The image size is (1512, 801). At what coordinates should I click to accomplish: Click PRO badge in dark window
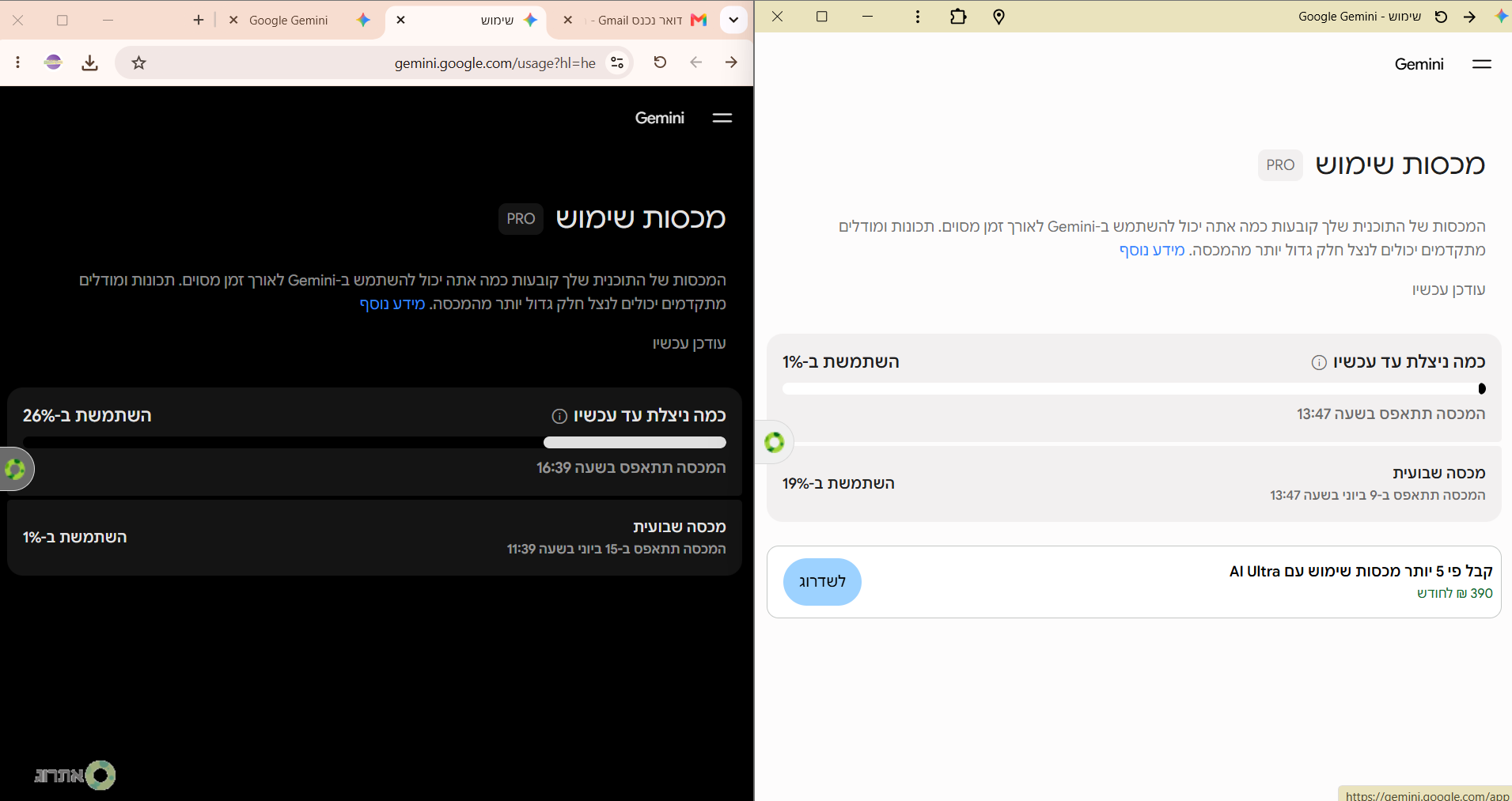click(521, 219)
